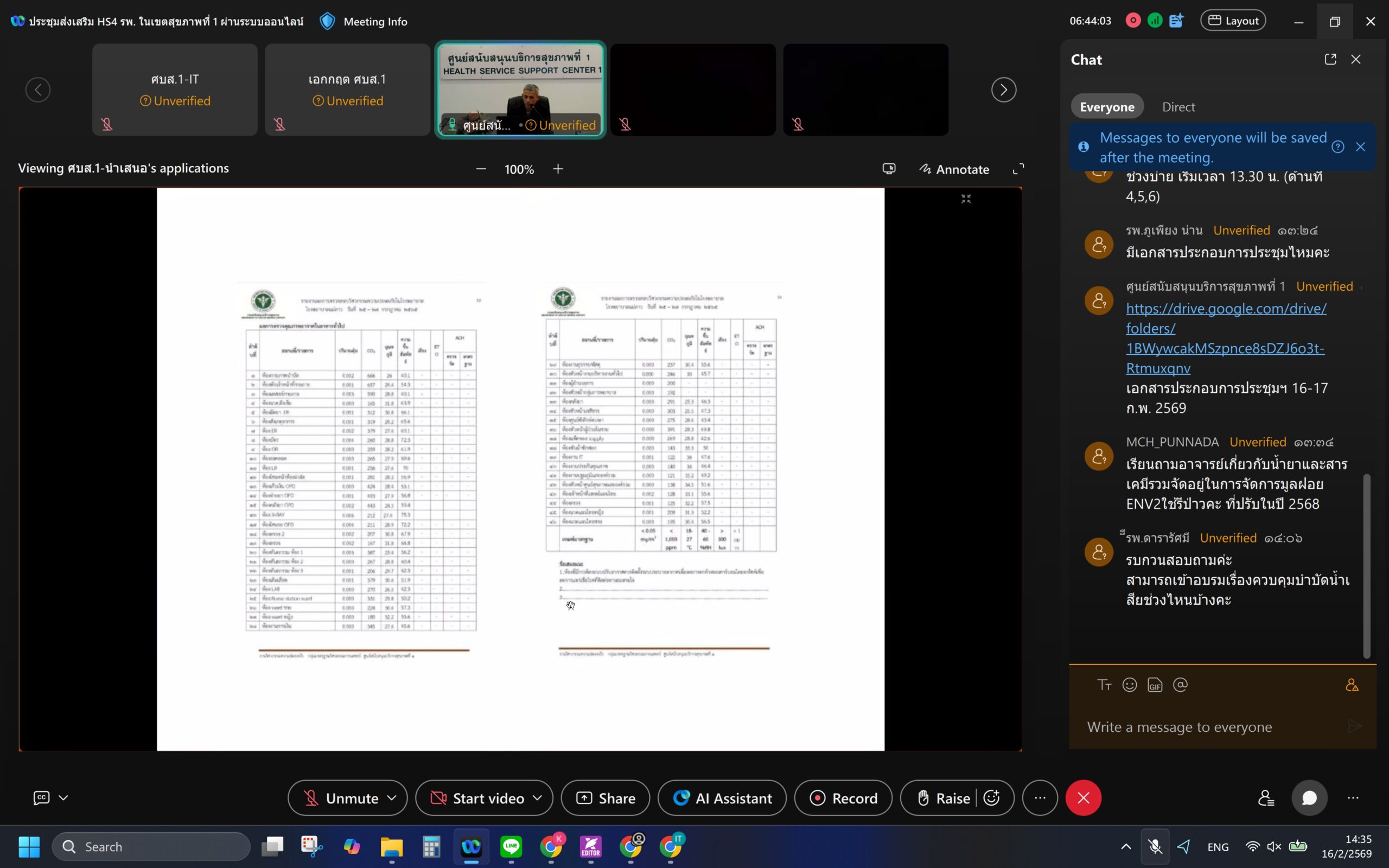Screen dimensions: 1389x868
Task: Show hidden system tray icons
Action: pyautogui.click(x=1125, y=847)
